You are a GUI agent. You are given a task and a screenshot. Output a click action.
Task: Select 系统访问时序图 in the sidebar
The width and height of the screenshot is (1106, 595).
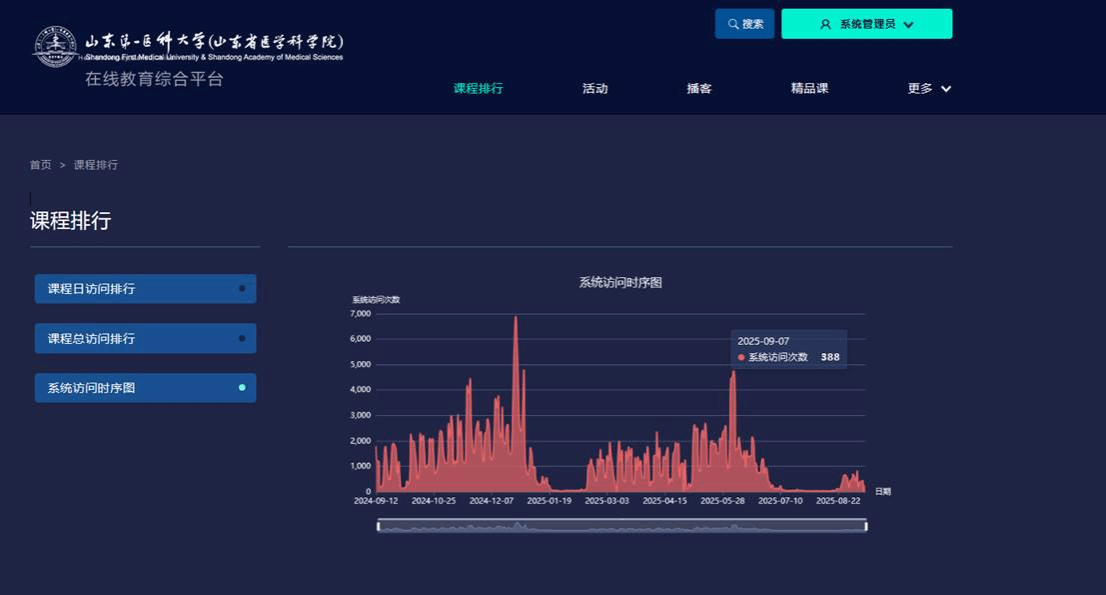(92, 388)
